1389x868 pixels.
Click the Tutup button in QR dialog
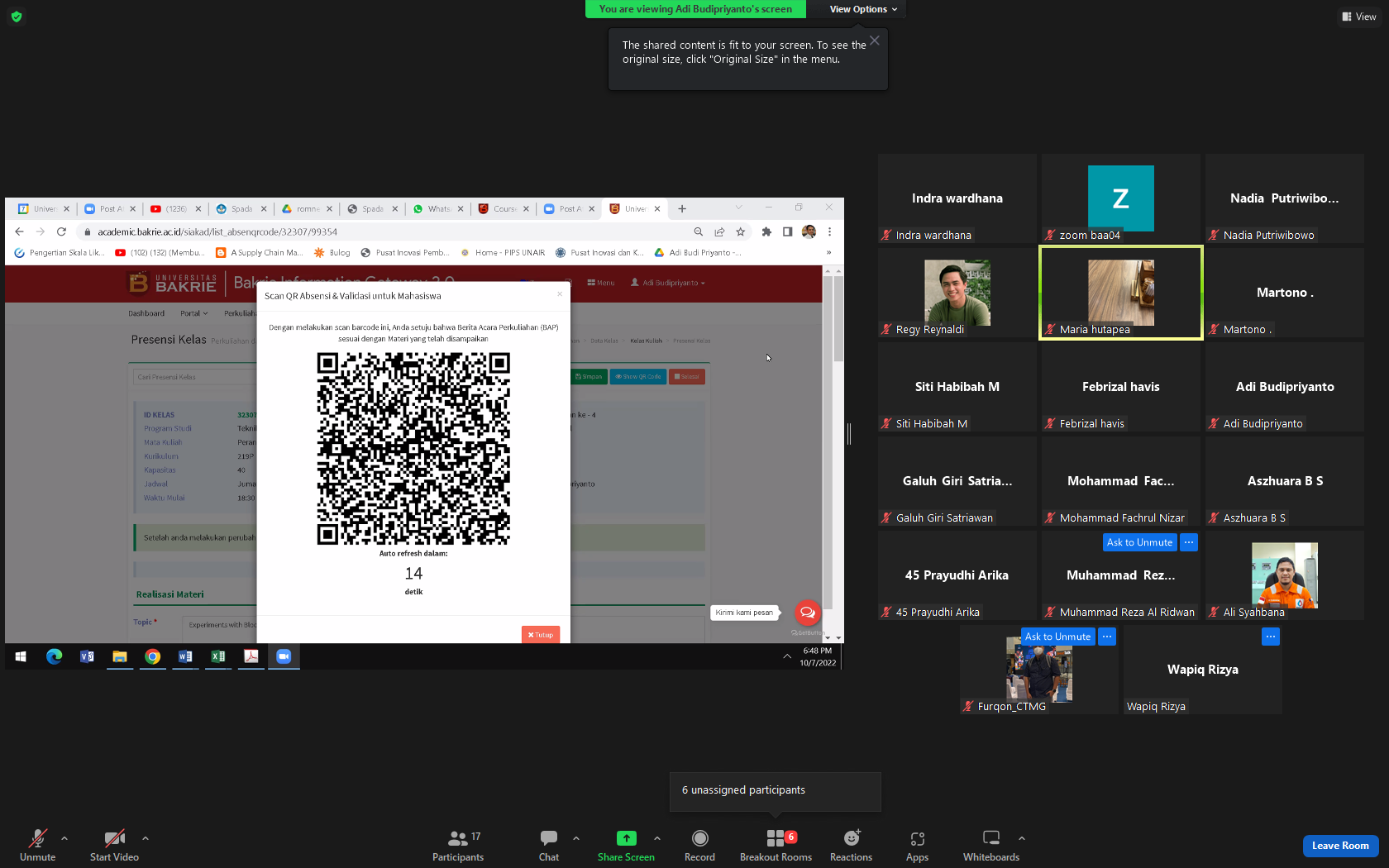coord(541,634)
